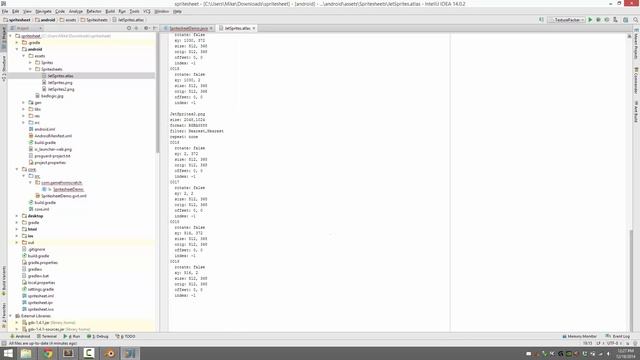The height and width of the screenshot is (360, 640).
Task: Open File Explorer from taskbar
Action: (x=26, y=353)
